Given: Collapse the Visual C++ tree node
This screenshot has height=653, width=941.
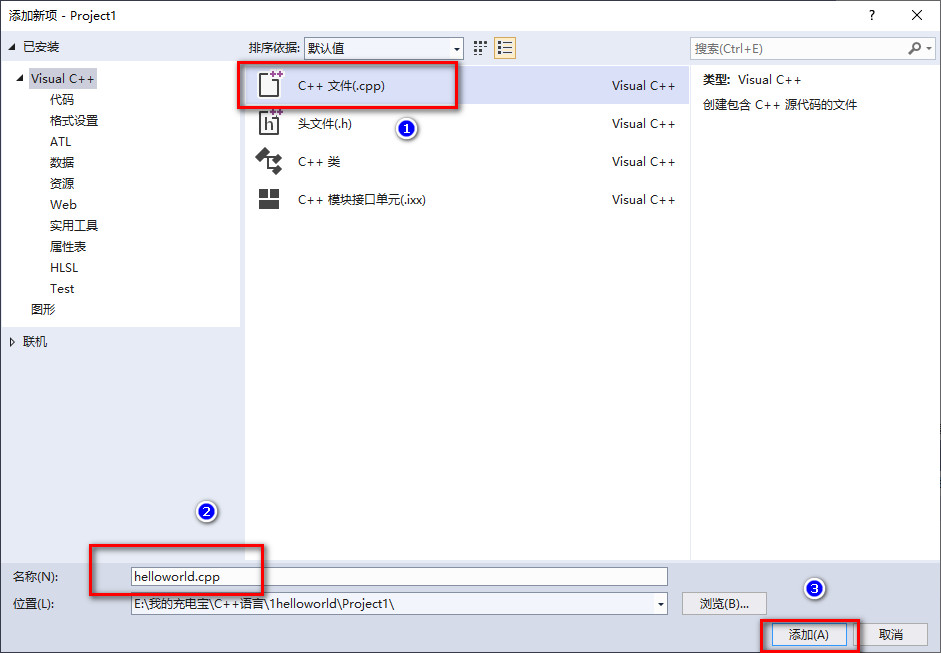Looking at the screenshot, I should (x=20, y=78).
